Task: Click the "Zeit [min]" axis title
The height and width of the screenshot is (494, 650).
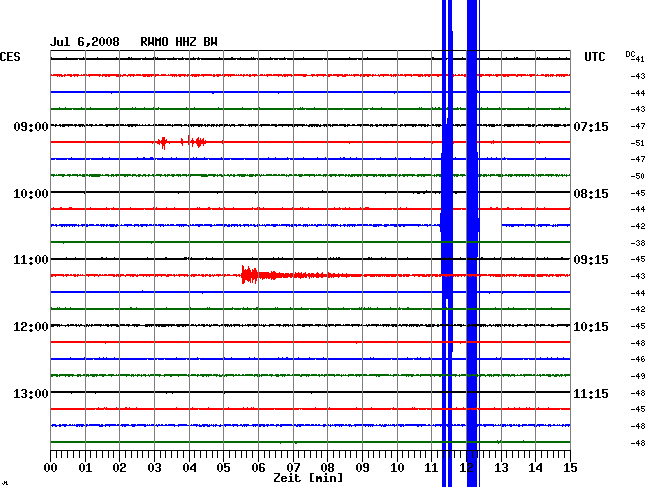Action: 308,478
